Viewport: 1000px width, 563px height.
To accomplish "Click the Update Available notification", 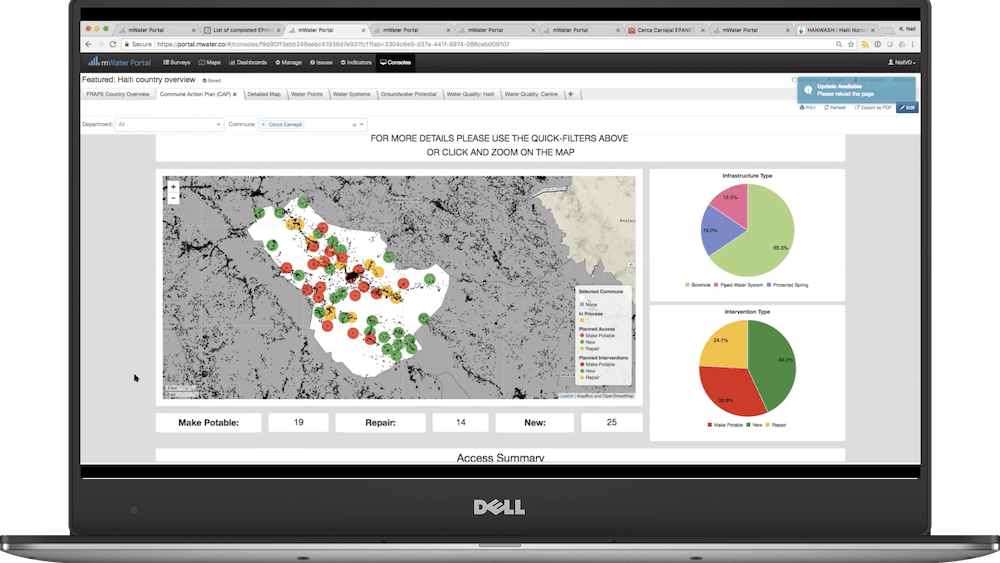I will [857, 90].
